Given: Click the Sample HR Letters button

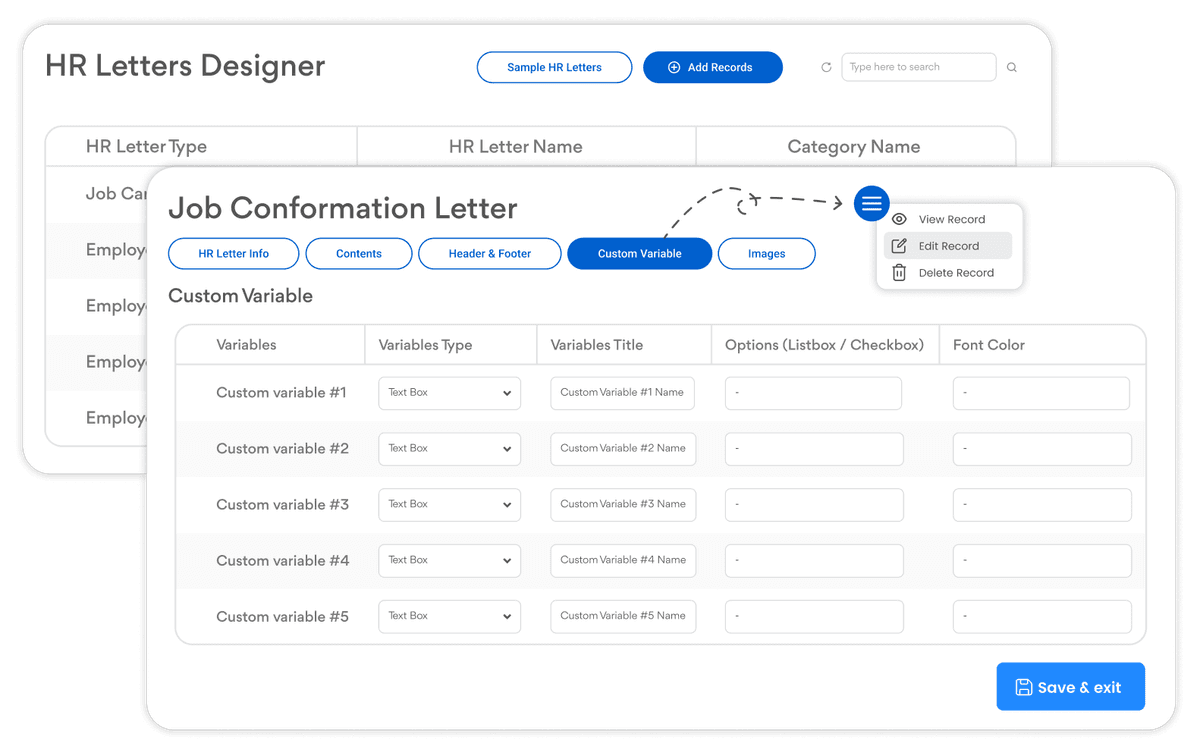Looking at the screenshot, I should [554, 67].
